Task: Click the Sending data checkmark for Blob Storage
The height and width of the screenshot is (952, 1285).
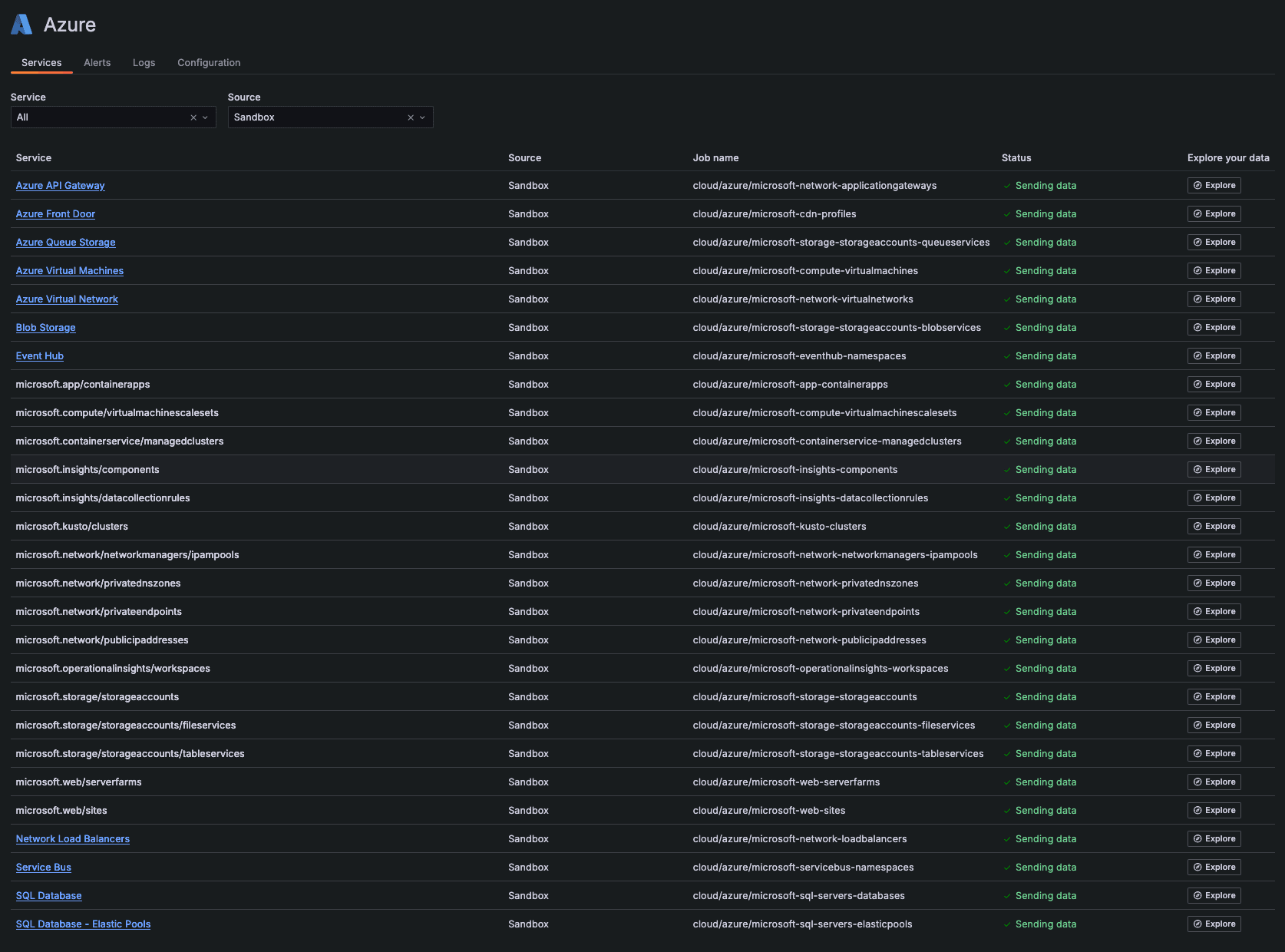Action: tap(1006, 327)
